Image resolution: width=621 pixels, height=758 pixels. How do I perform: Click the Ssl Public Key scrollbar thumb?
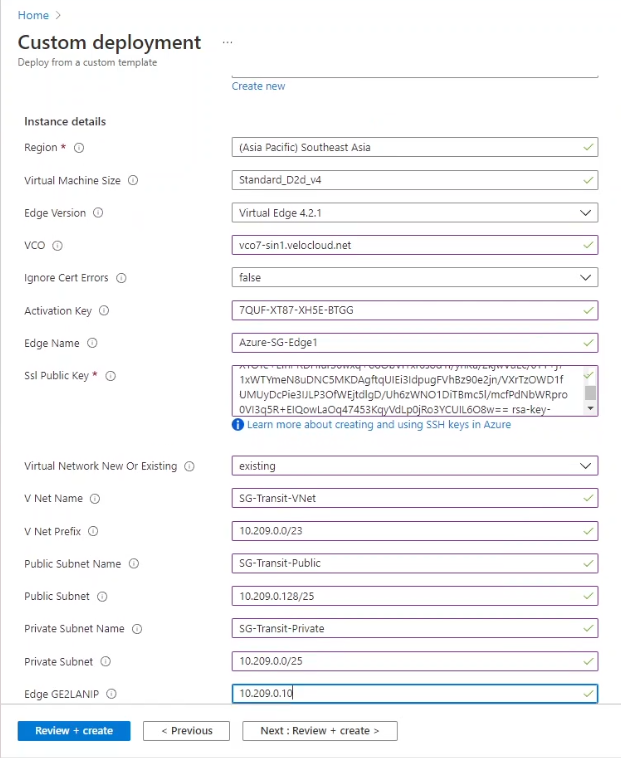pyautogui.click(x=591, y=393)
